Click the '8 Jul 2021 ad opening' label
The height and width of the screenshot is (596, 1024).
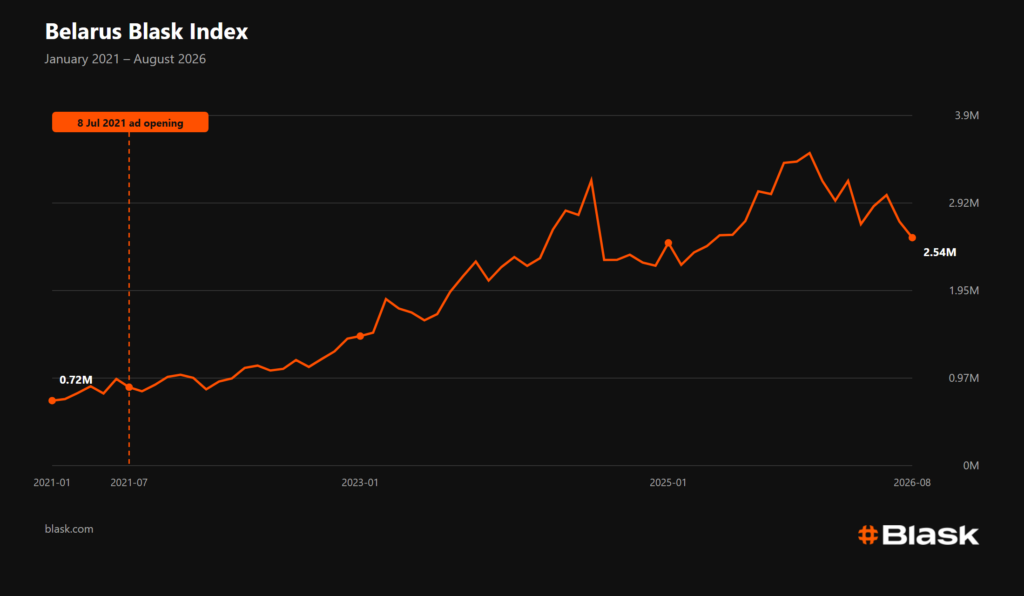click(x=130, y=123)
